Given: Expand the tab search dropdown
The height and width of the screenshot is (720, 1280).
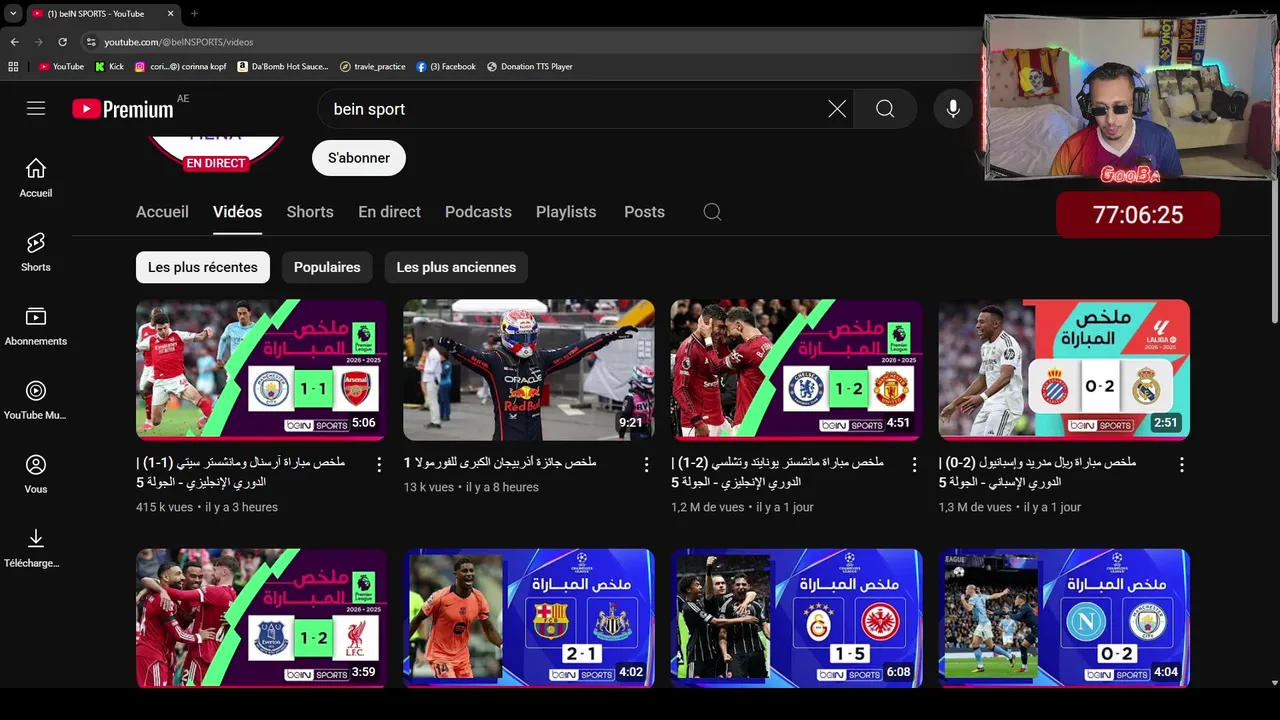Looking at the screenshot, I should 13,13.
